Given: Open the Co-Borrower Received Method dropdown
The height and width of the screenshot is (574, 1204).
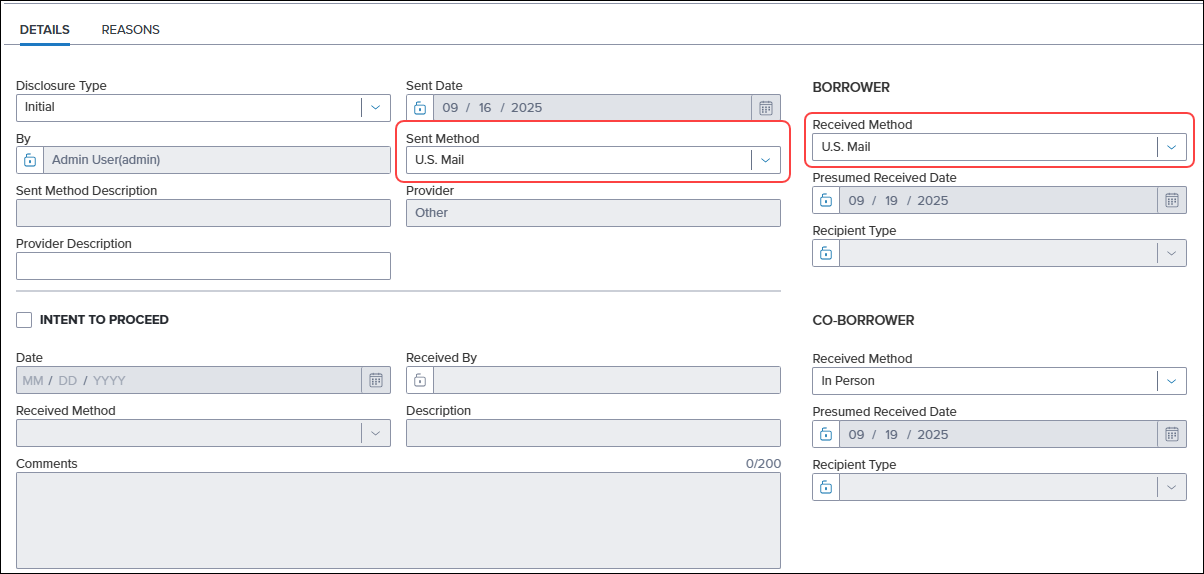Looking at the screenshot, I should point(1171,381).
